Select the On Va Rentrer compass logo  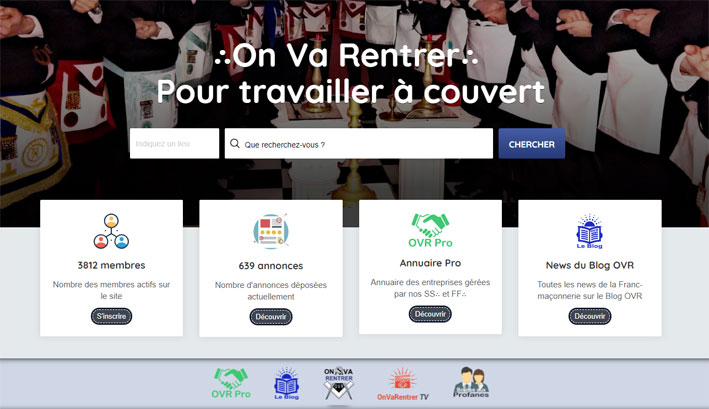338,383
